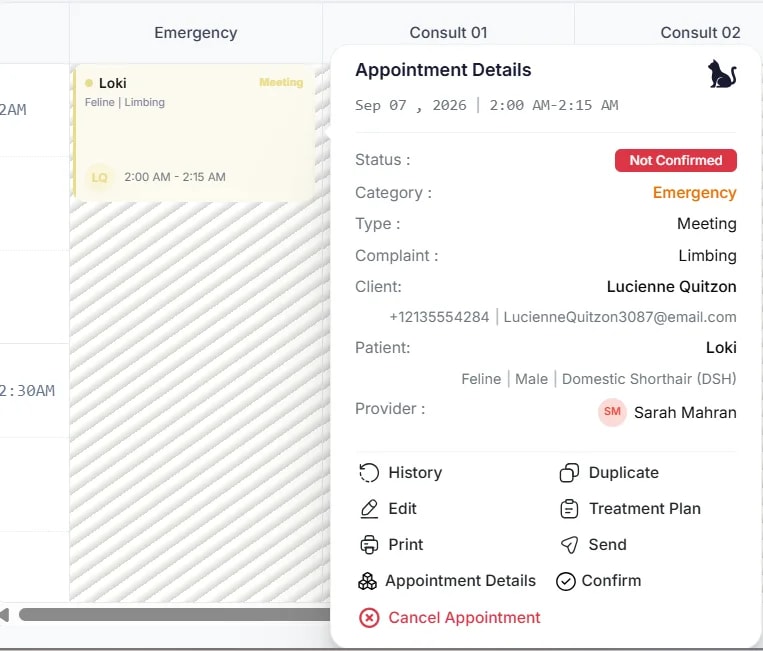Click the 2:30AM time slot label

click(27, 391)
